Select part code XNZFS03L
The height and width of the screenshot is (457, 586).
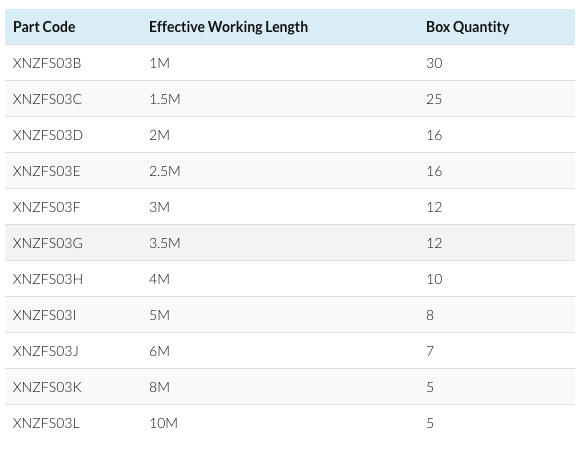point(46,423)
